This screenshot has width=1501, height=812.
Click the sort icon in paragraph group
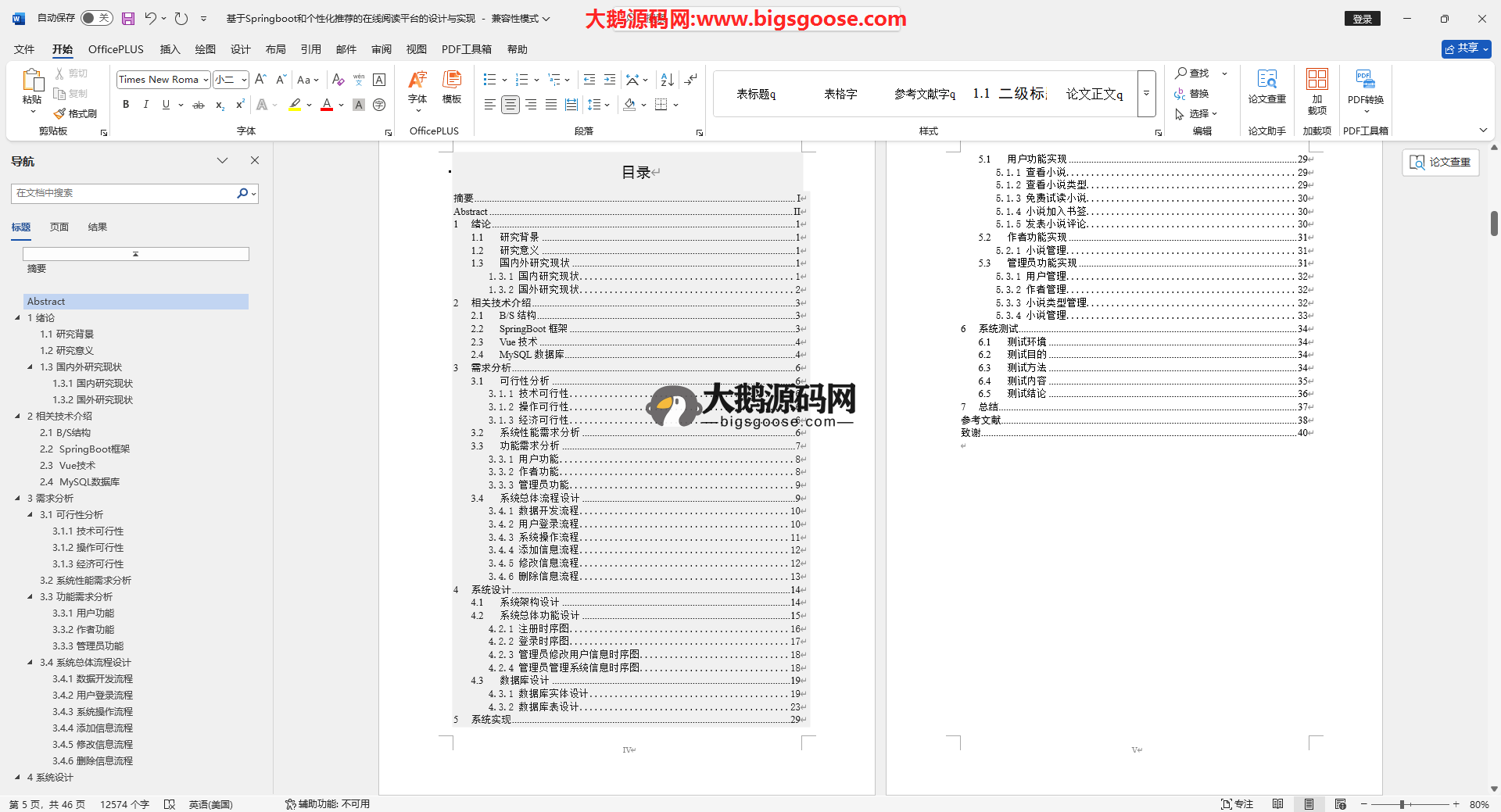point(667,80)
